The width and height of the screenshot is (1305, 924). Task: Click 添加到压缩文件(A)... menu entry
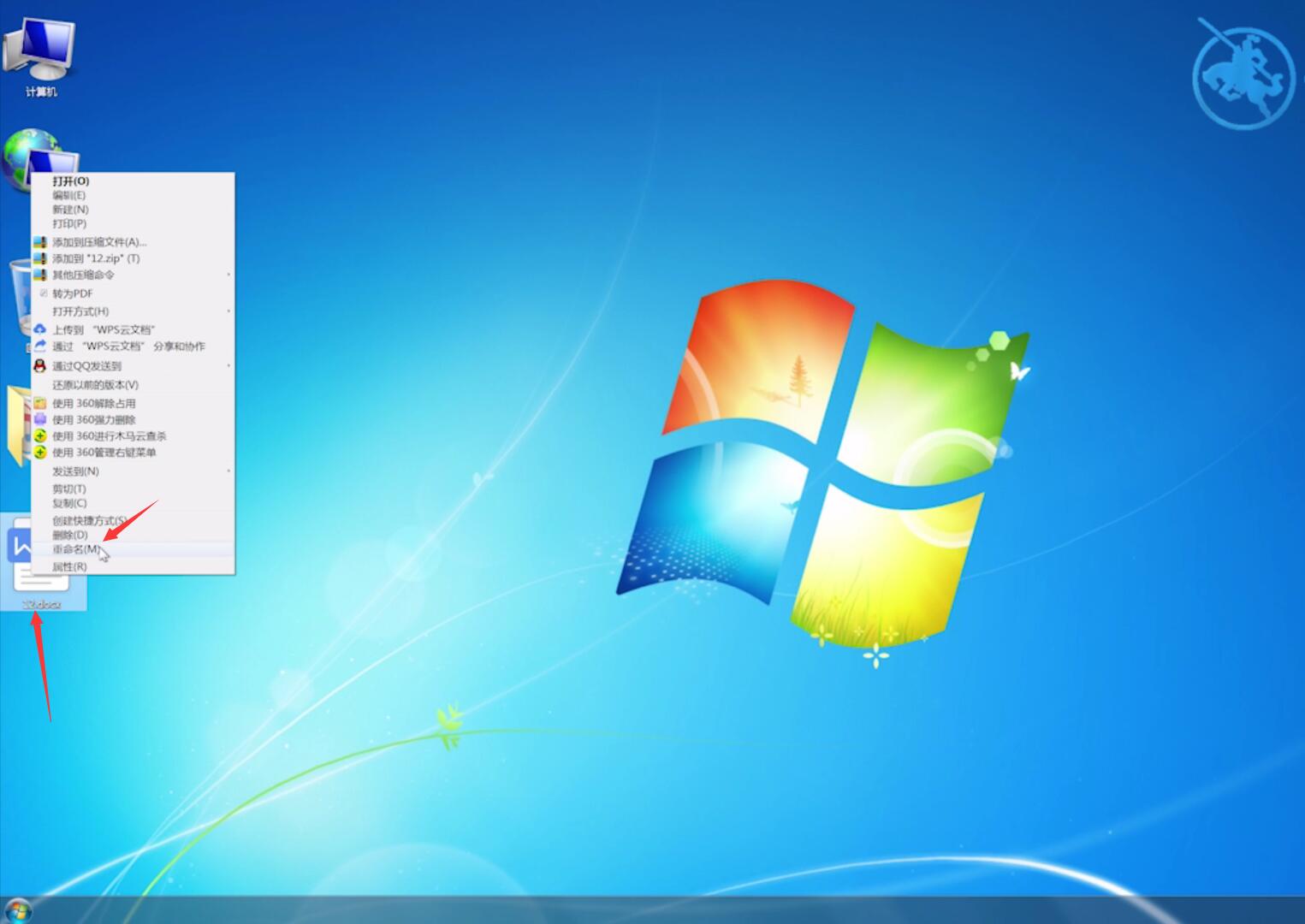point(133,242)
